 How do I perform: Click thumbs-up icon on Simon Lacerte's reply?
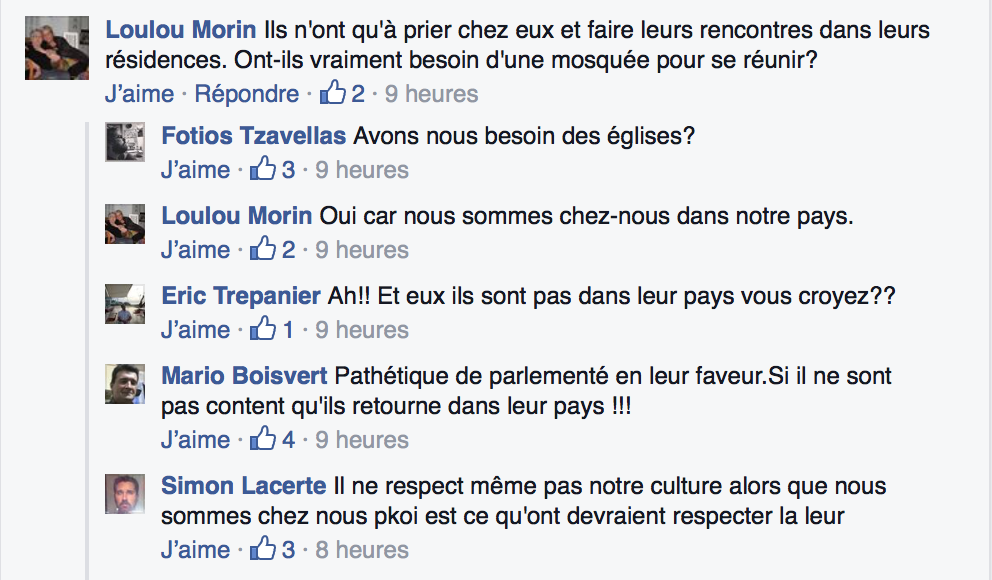[262, 549]
